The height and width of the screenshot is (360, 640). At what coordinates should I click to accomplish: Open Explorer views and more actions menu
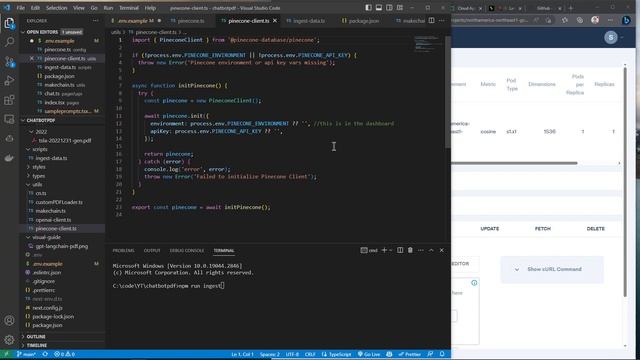click(96, 20)
